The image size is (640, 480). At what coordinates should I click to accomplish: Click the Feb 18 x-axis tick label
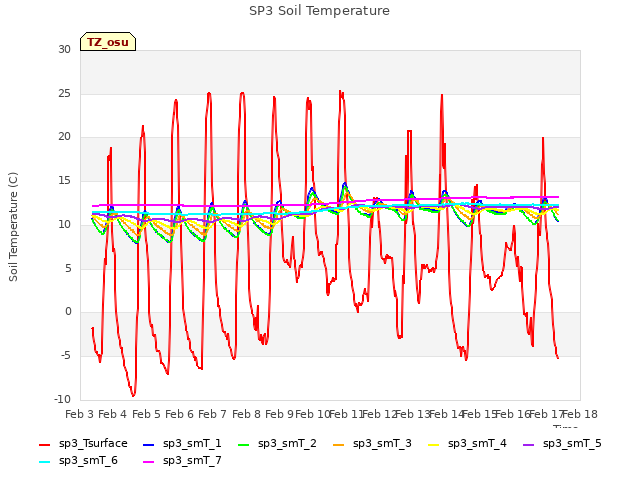point(580,414)
